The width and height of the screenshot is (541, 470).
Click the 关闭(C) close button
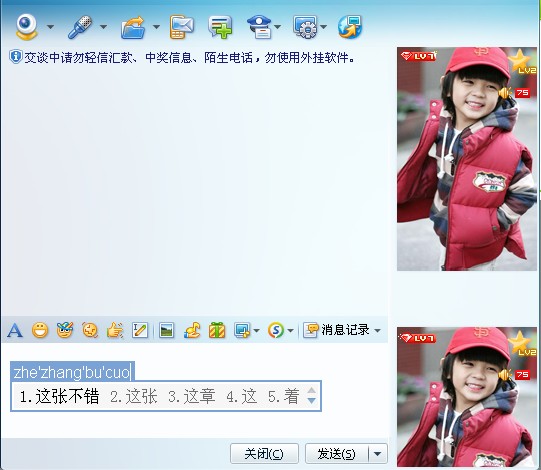(264, 453)
